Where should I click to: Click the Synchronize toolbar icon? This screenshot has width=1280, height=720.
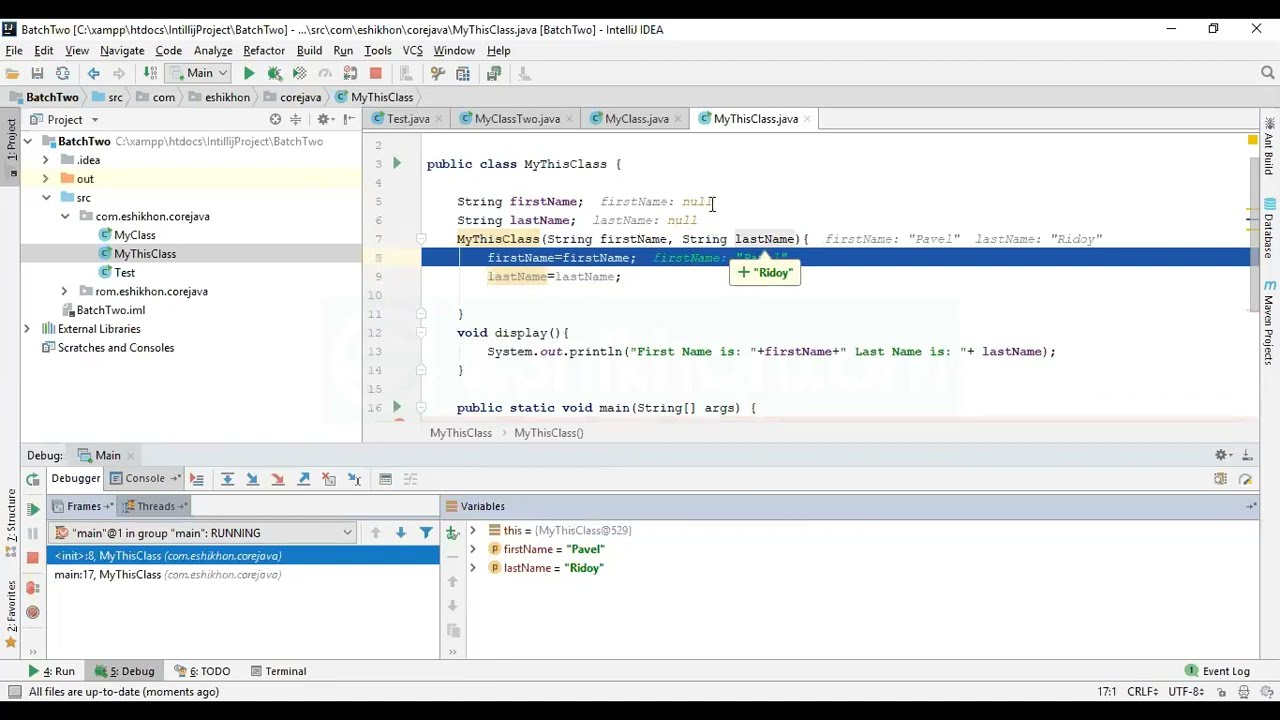(x=62, y=73)
